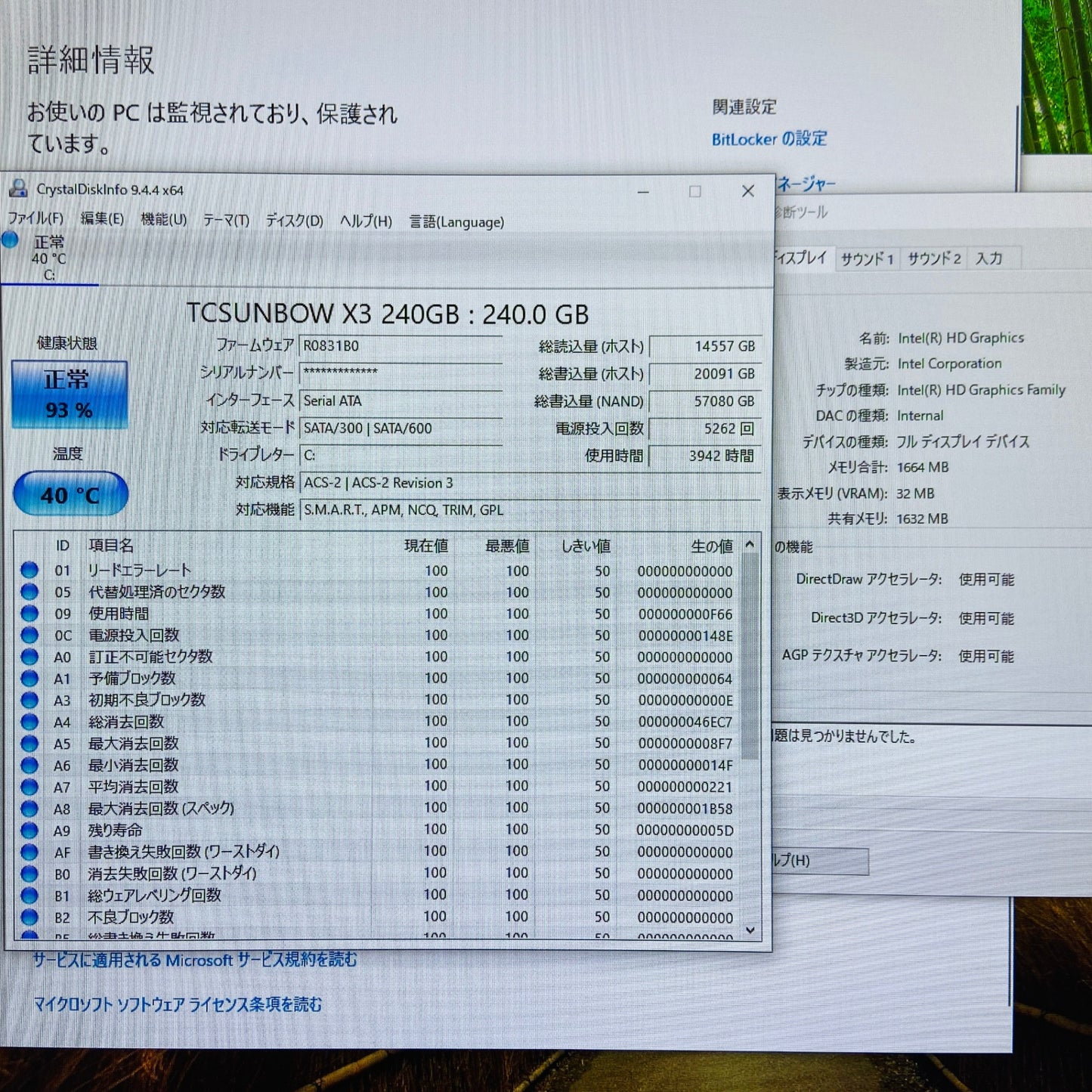Screen dimensions: 1092x1092
Task: Toggle the indicator beside 予備ブロック数
Action: pos(29,679)
